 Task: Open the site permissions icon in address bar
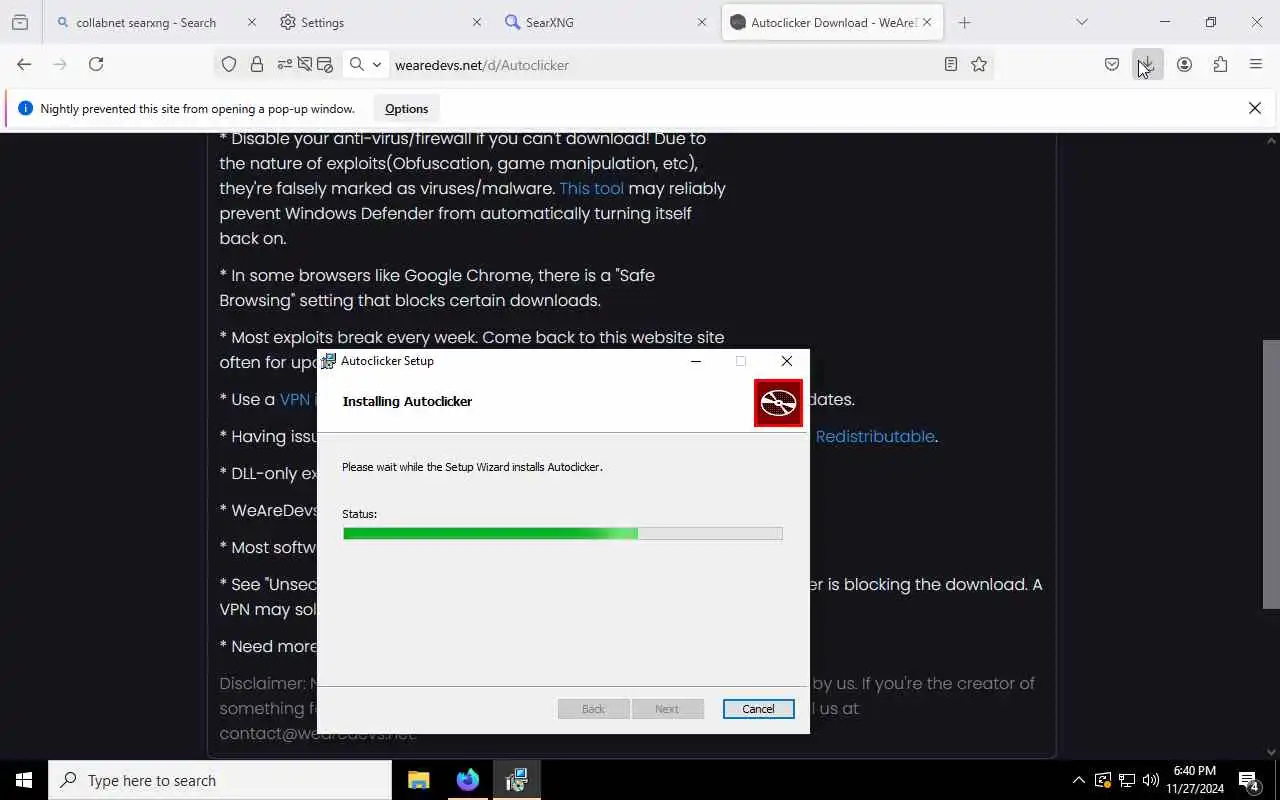285,64
